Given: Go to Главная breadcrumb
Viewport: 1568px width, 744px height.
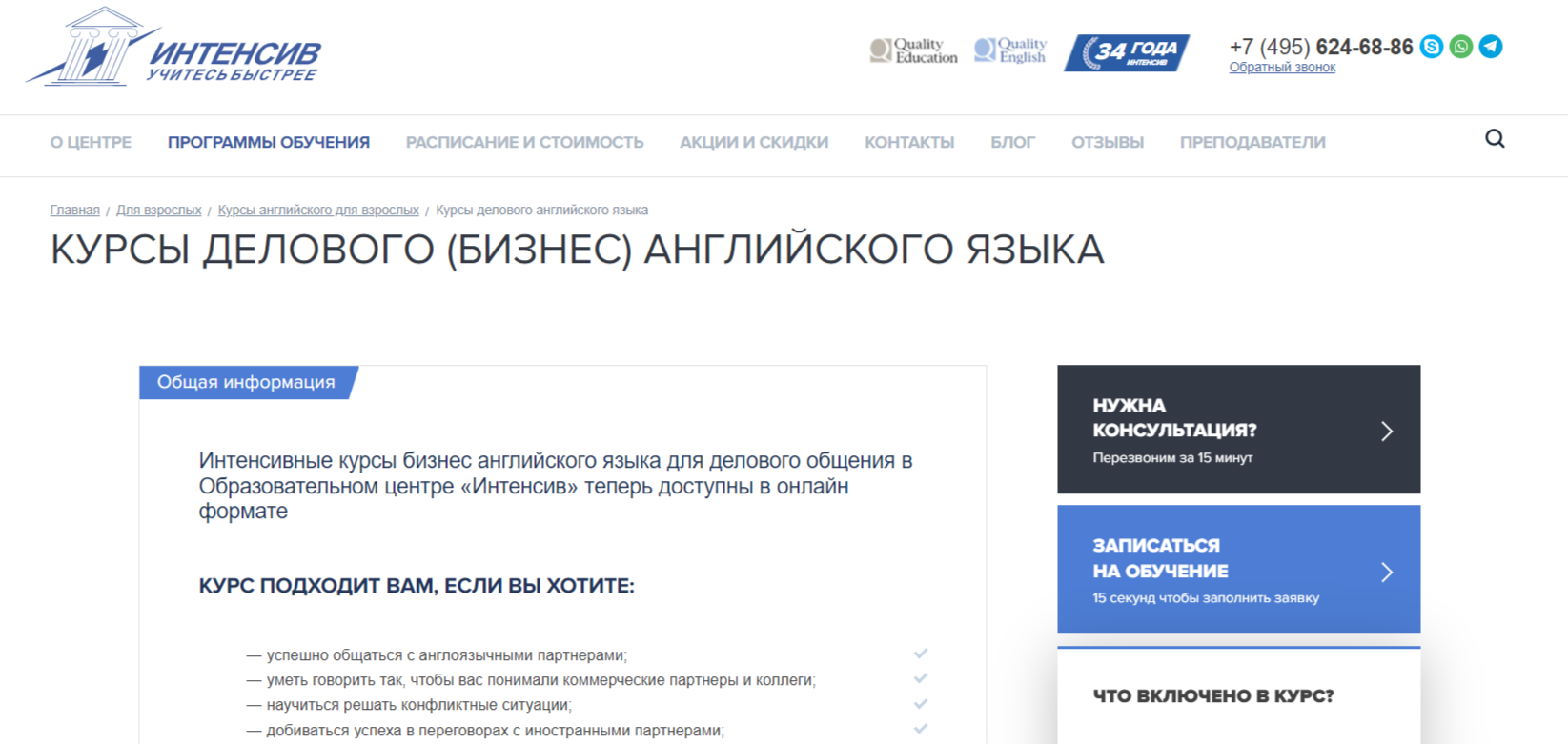Looking at the screenshot, I should tap(74, 210).
